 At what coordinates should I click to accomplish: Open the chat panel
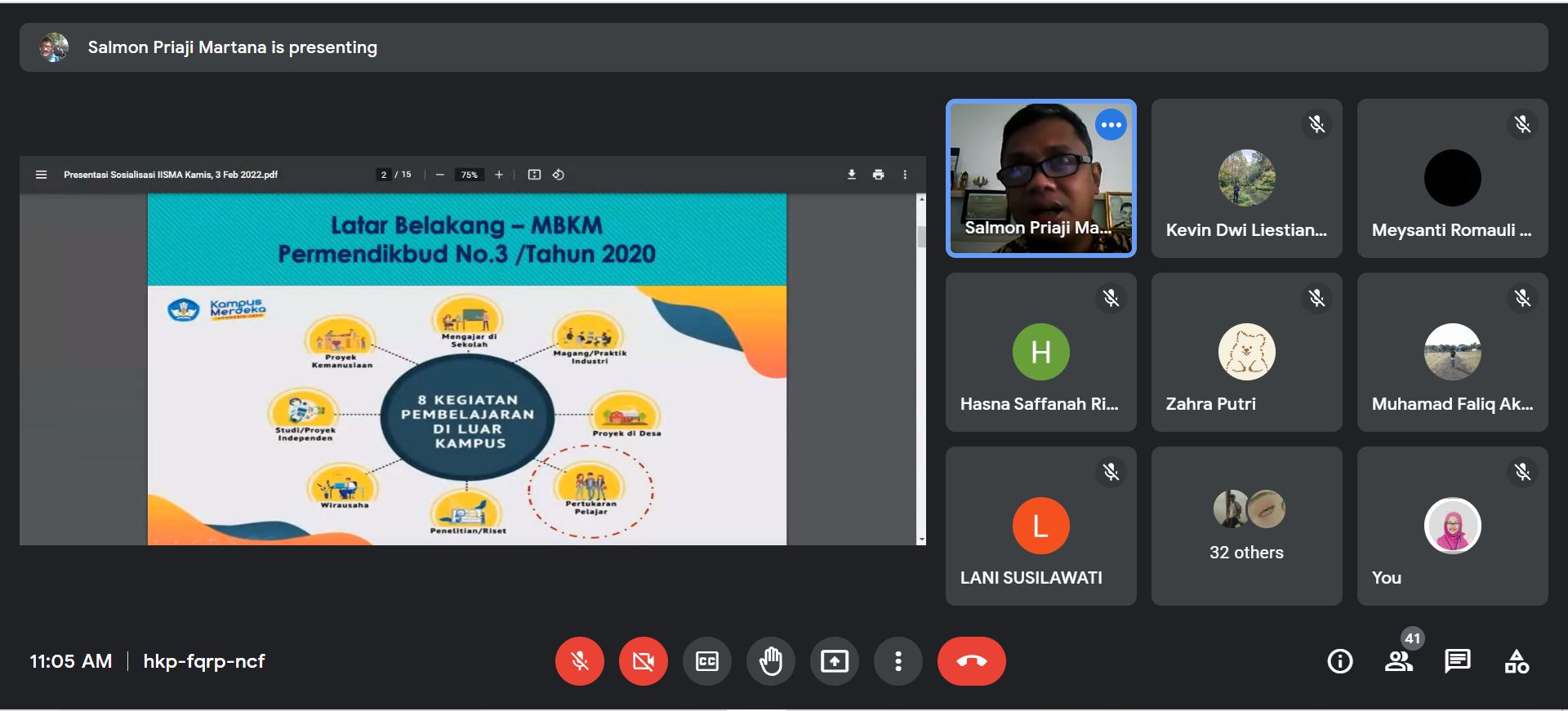1457,661
